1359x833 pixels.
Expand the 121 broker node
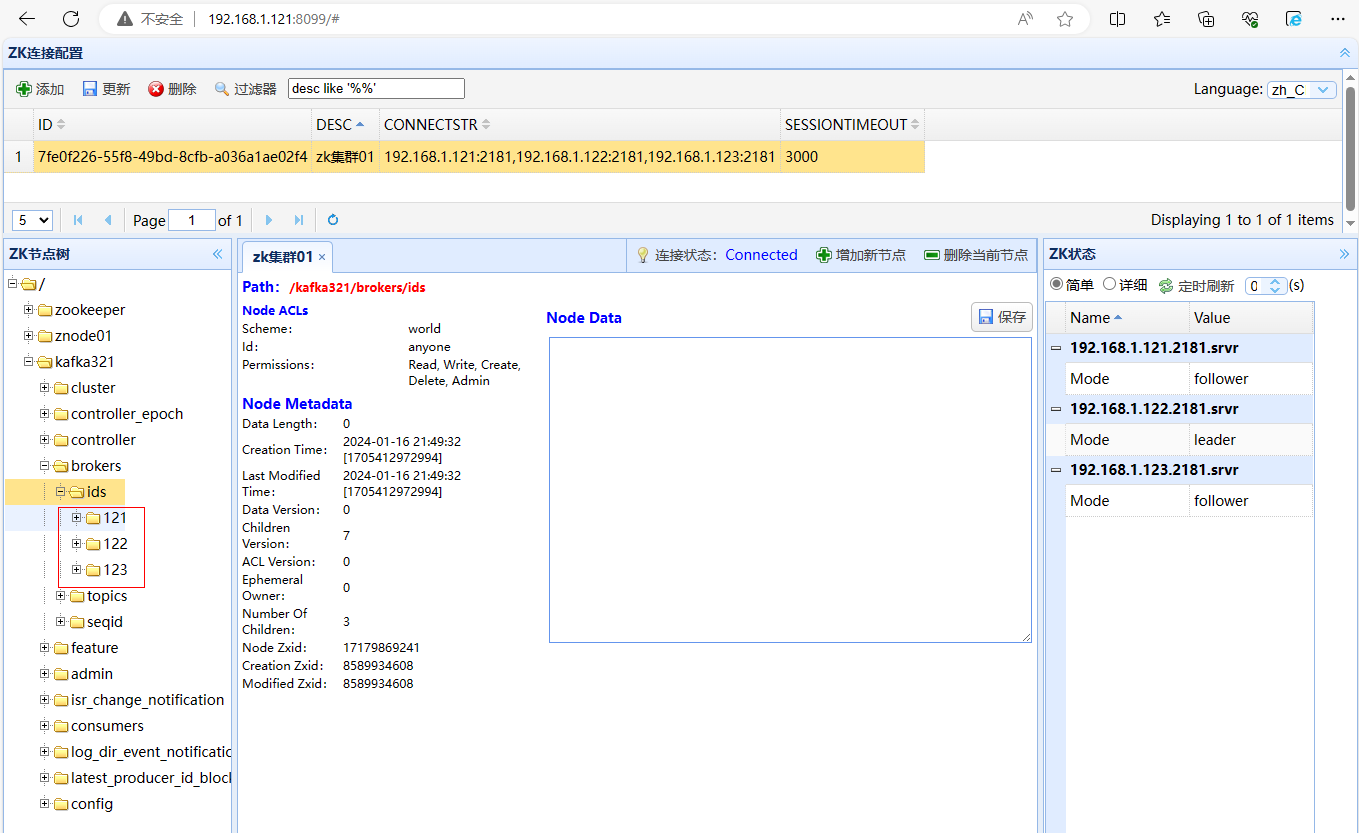77,518
